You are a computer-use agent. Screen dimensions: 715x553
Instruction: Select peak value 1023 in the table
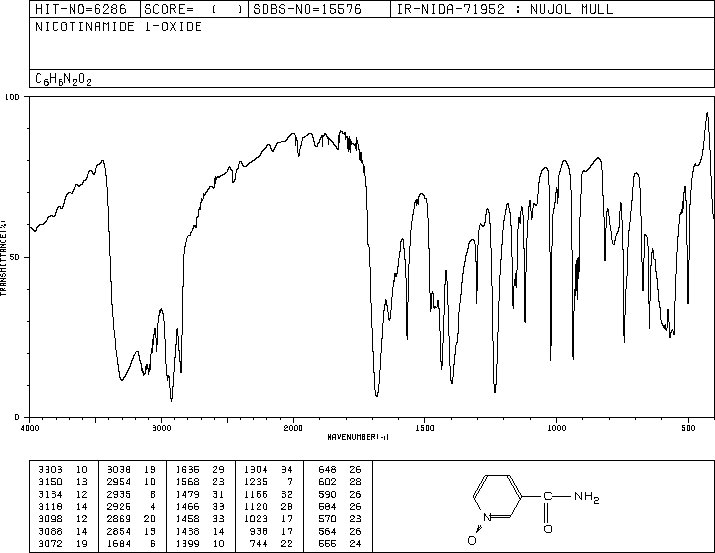(x=256, y=518)
